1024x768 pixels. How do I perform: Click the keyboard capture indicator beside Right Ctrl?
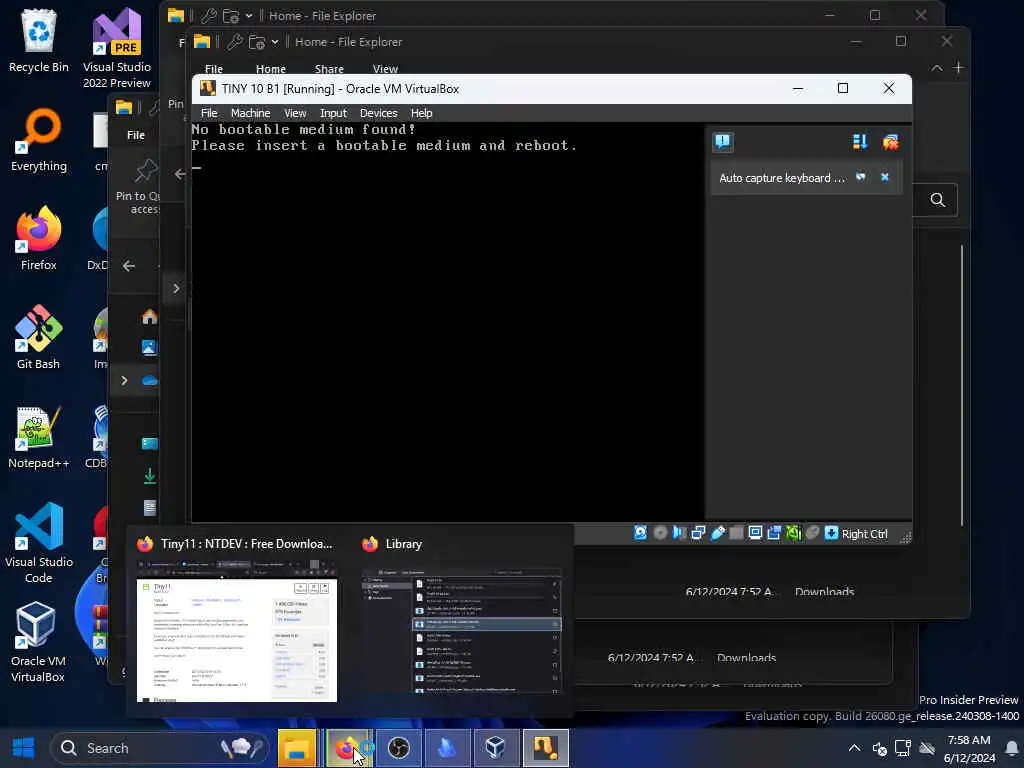(x=831, y=533)
